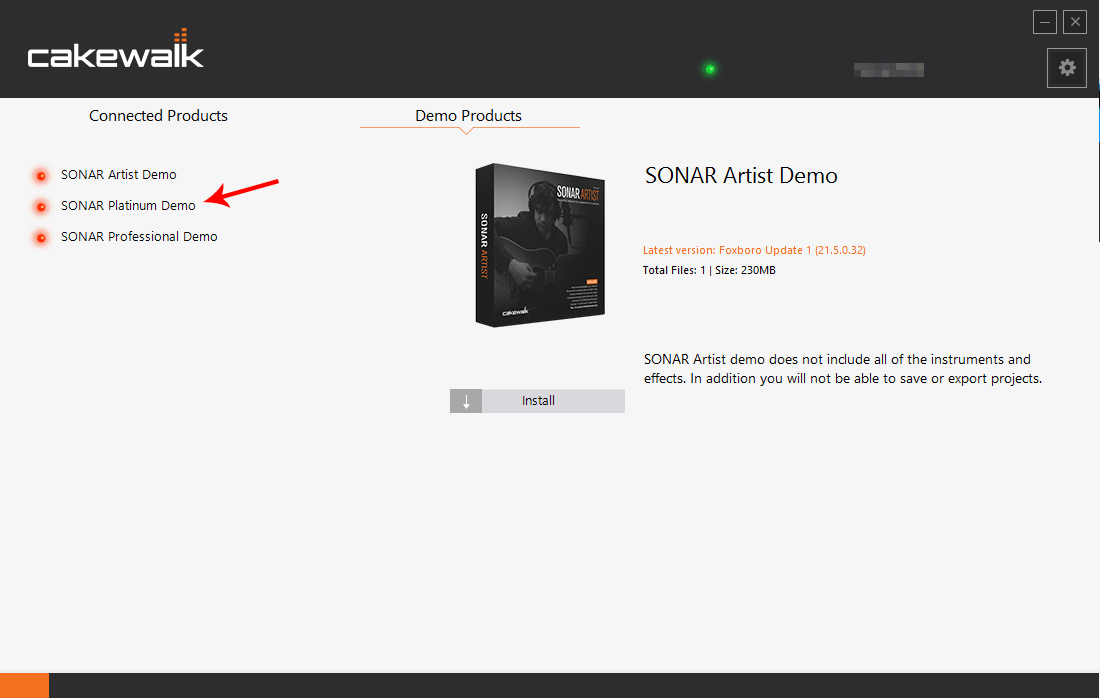Minimize the Cakewalk window
The width and height of the screenshot is (1100, 698).
click(1045, 21)
